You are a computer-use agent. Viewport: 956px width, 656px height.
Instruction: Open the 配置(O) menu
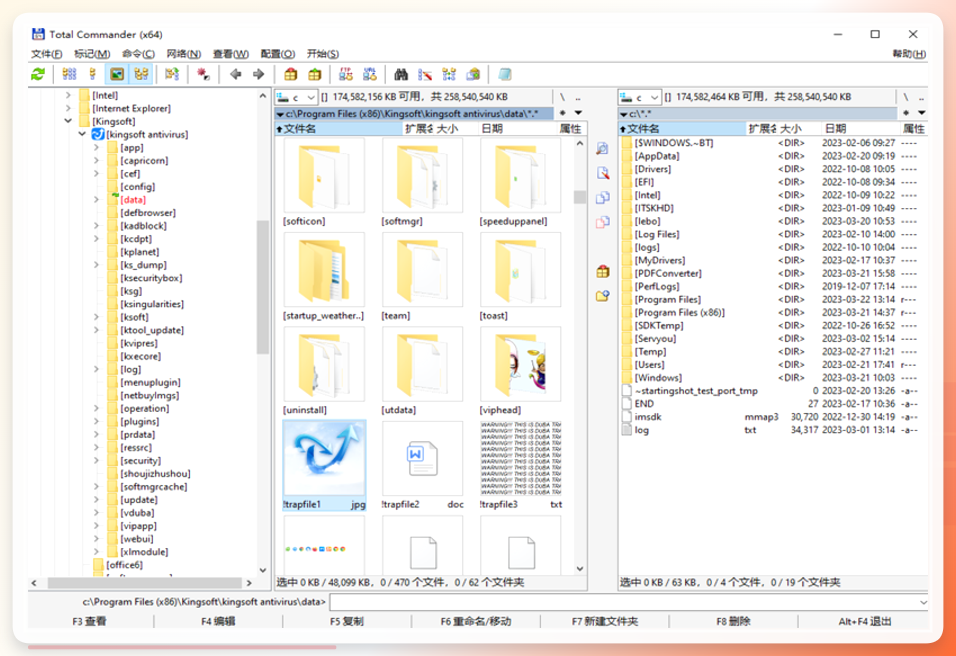(x=277, y=54)
